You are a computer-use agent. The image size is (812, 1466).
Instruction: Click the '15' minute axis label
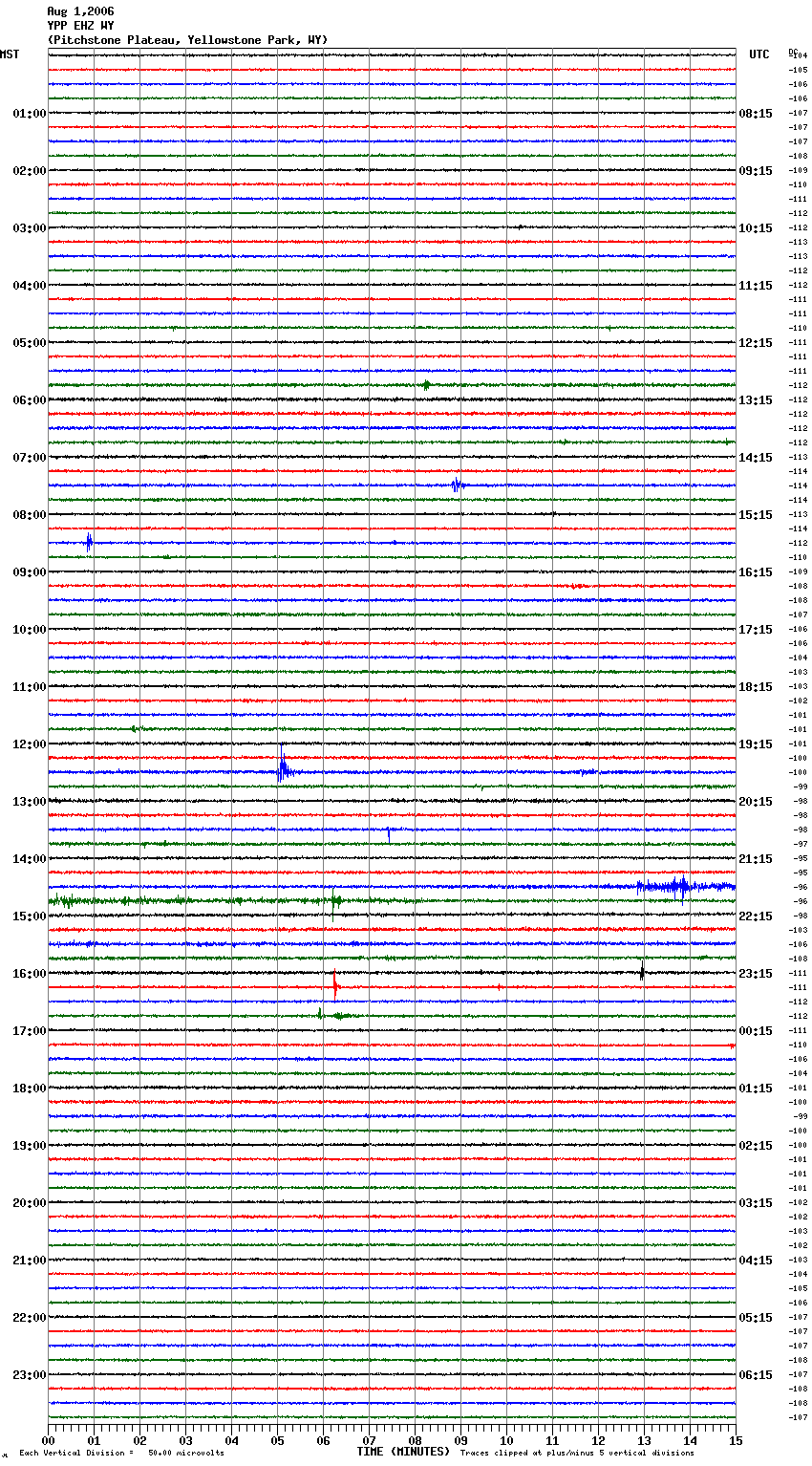[736, 1441]
